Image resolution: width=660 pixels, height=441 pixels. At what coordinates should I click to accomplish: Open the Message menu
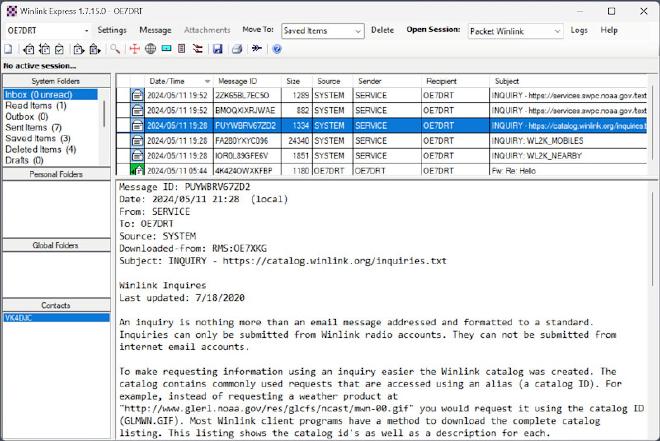click(155, 31)
